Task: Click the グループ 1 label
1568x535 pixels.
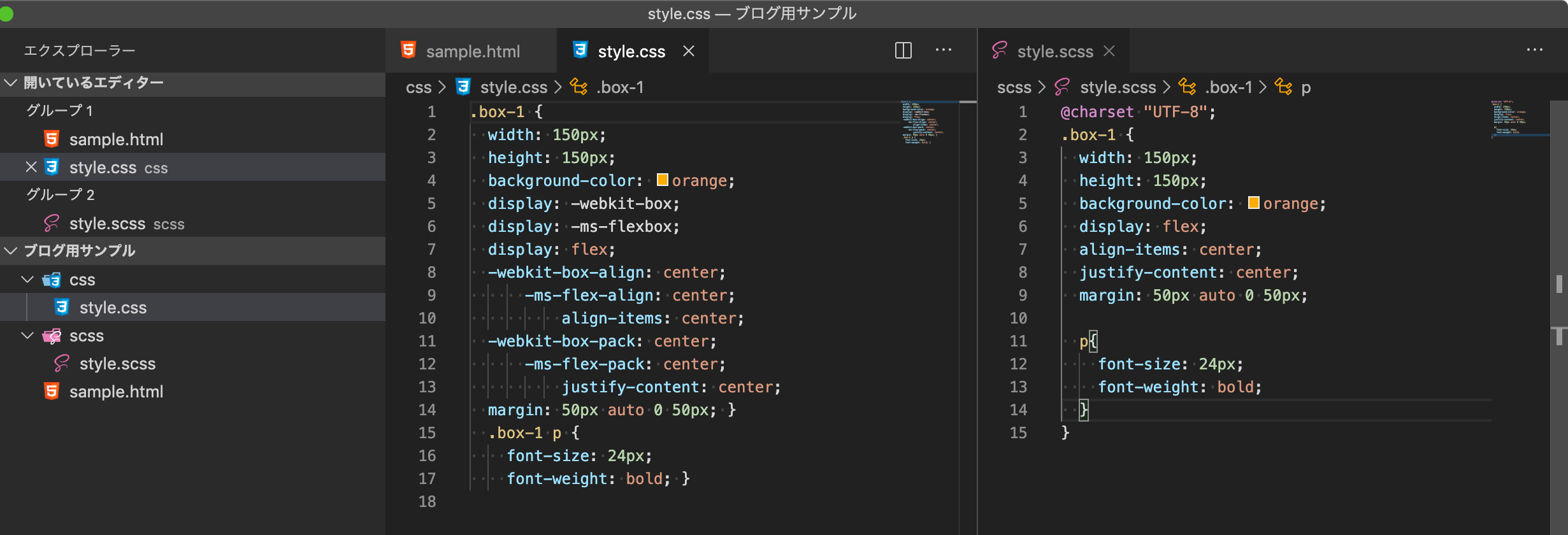Action: point(60,111)
